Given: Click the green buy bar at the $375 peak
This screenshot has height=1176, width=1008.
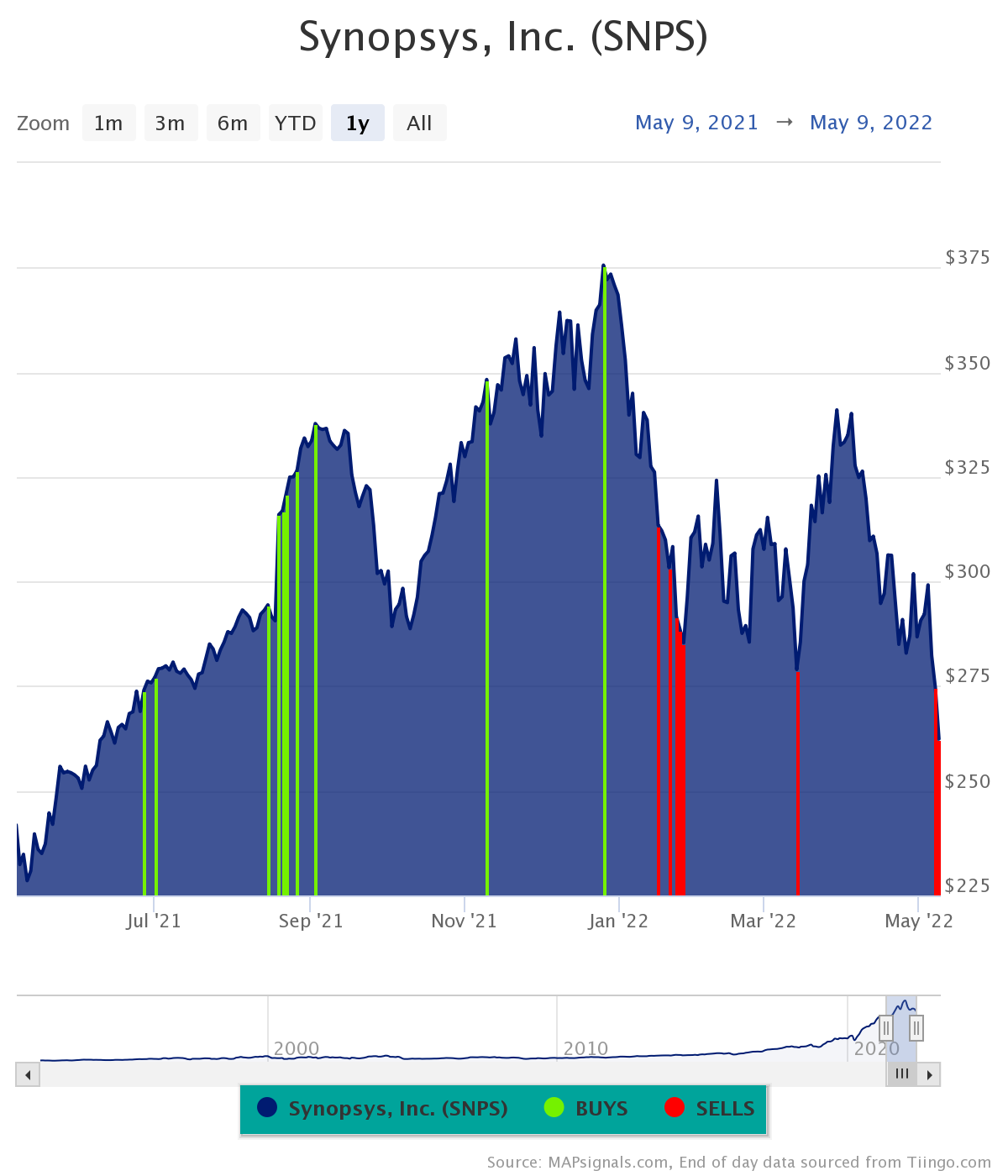Looking at the screenshot, I should (x=605, y=581).
